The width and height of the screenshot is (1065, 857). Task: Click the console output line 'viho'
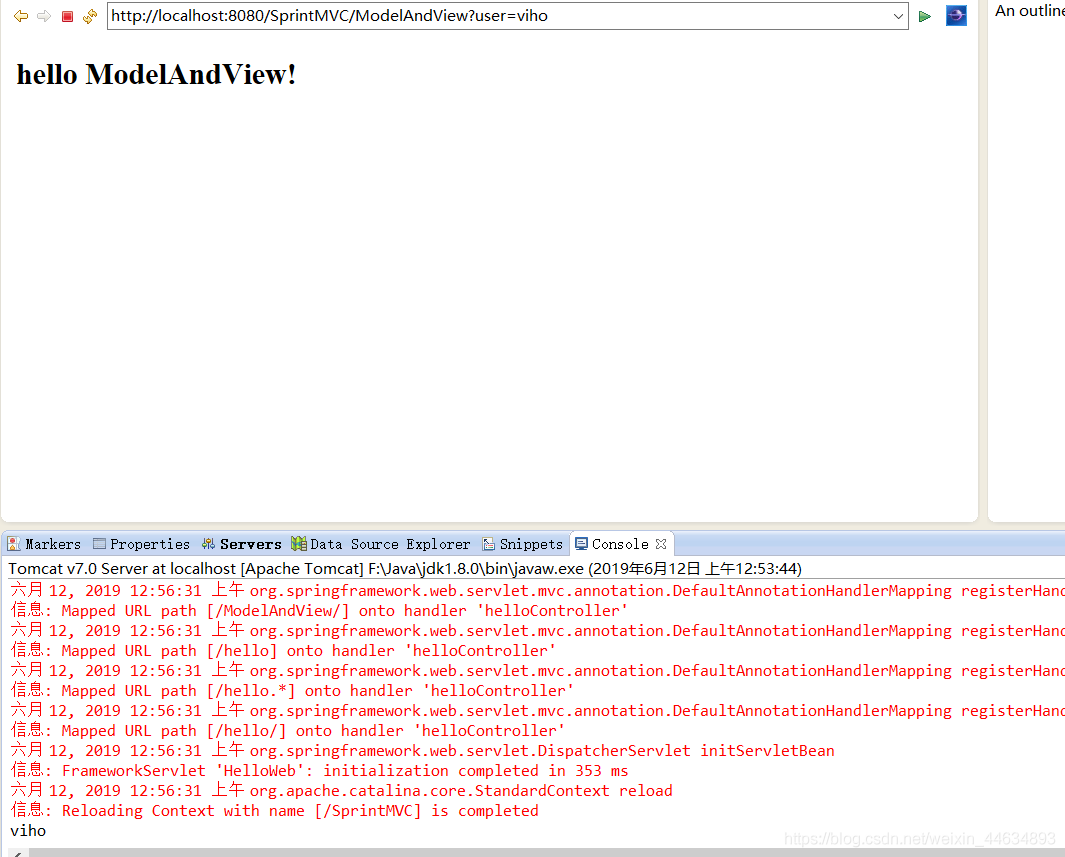[28, 831]
